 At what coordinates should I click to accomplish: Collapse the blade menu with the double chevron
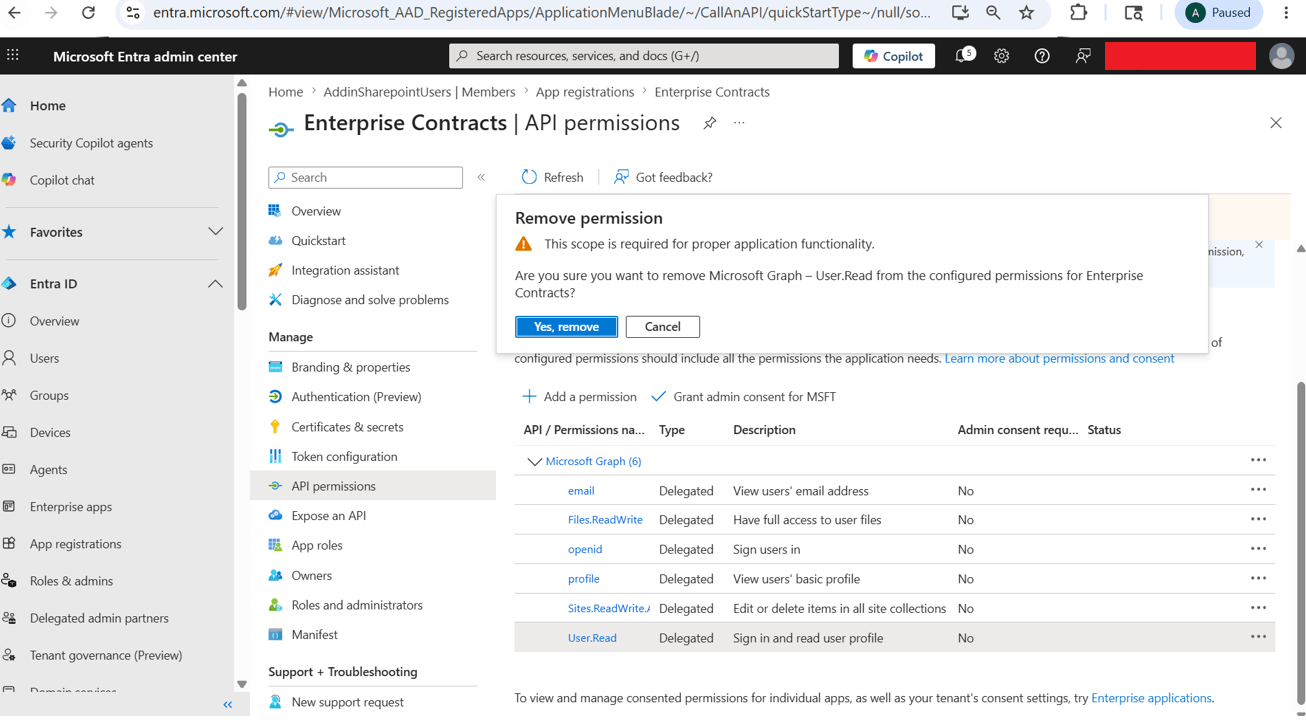pyautogui.click(x=481, y=177)
